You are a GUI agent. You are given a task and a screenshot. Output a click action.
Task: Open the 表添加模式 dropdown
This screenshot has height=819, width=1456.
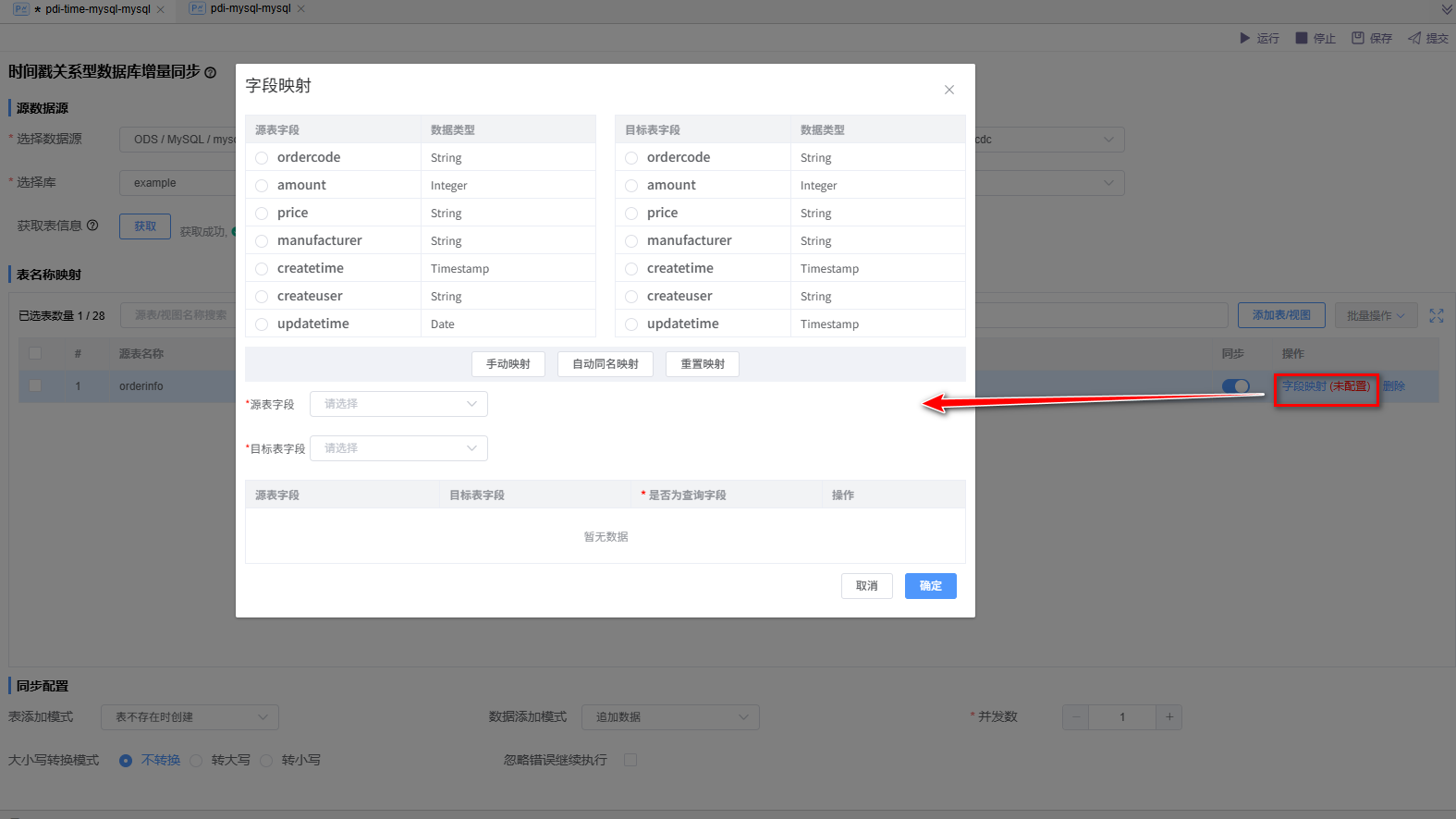click(190, 717)
